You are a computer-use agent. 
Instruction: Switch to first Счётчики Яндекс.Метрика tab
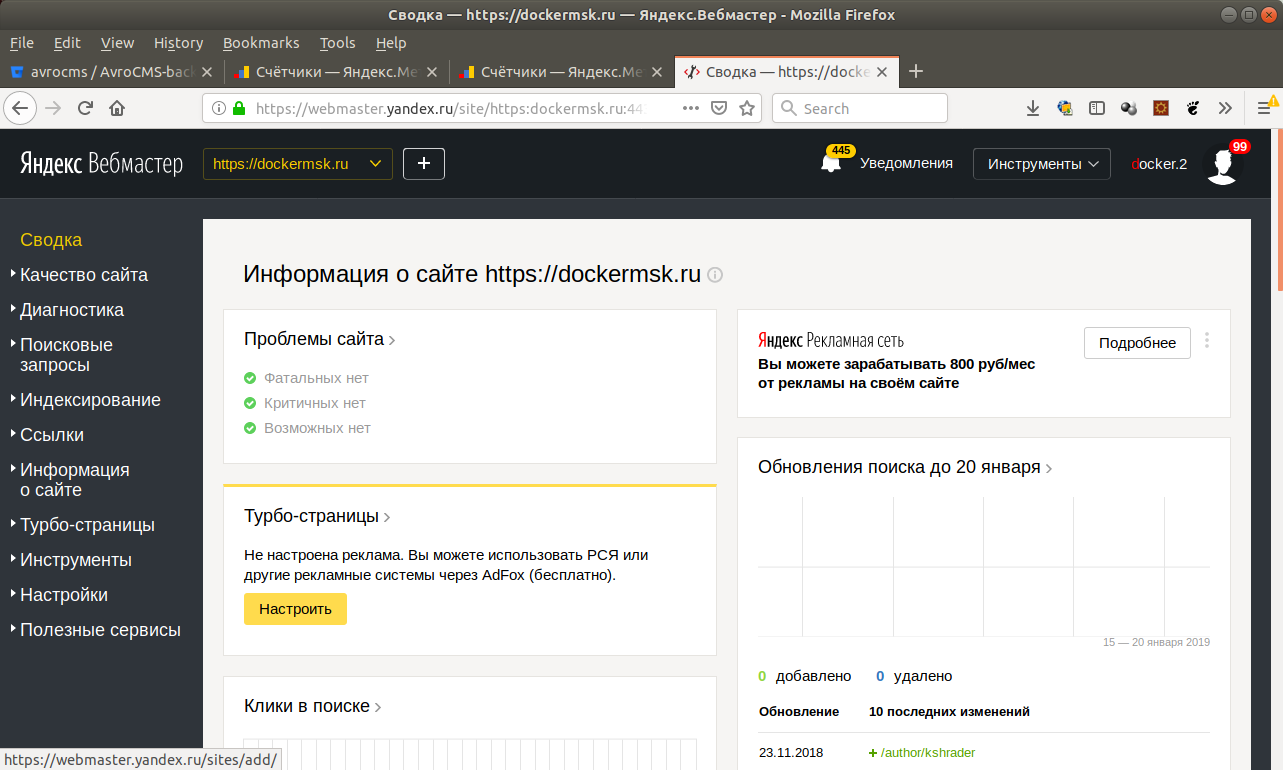click(336, 72)
